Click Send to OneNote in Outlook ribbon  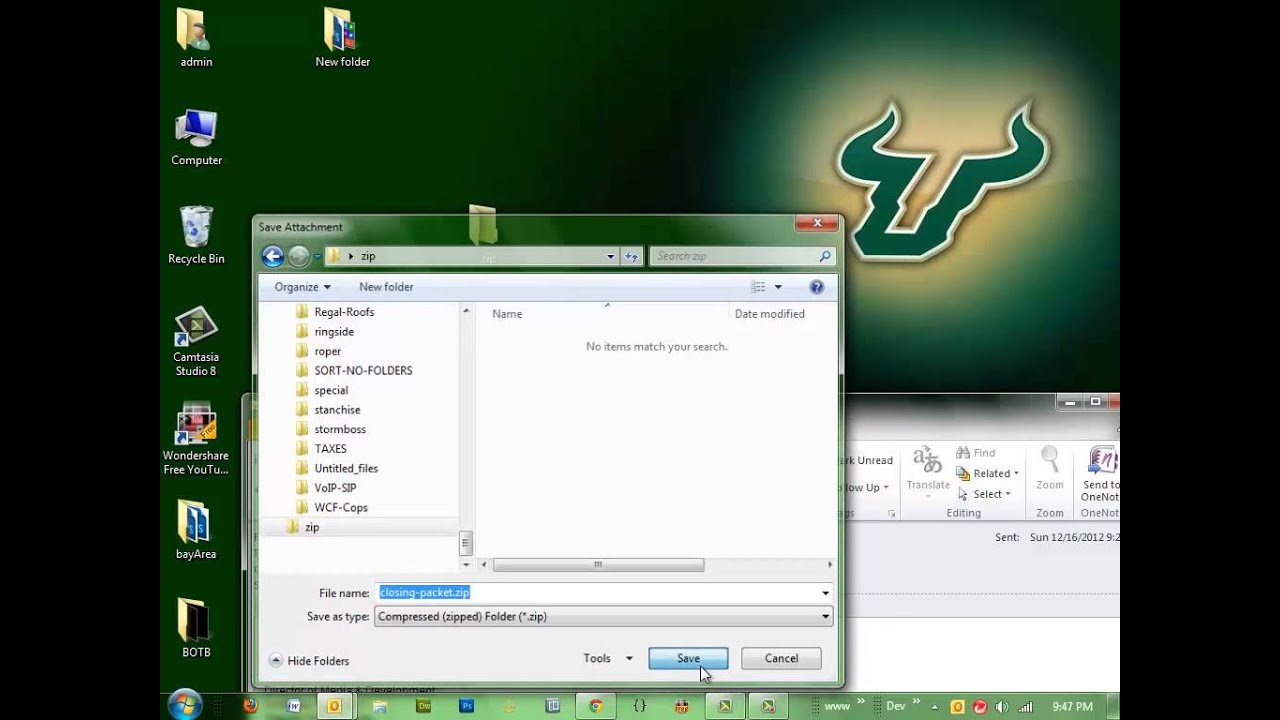pyautogui.click(x=1100, y=474)
